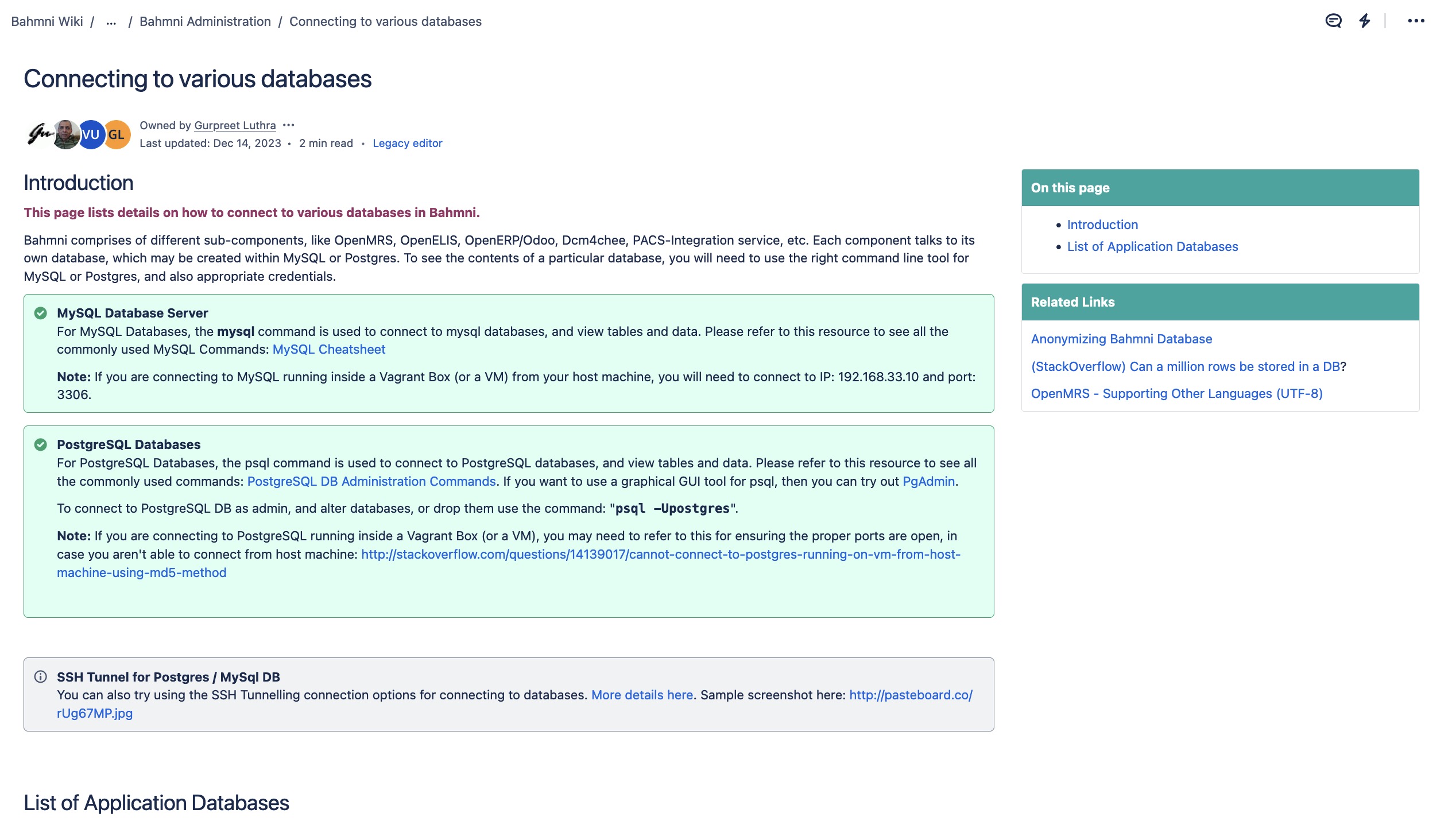
Task: Click More details here link
Action: tap(642, 695)
